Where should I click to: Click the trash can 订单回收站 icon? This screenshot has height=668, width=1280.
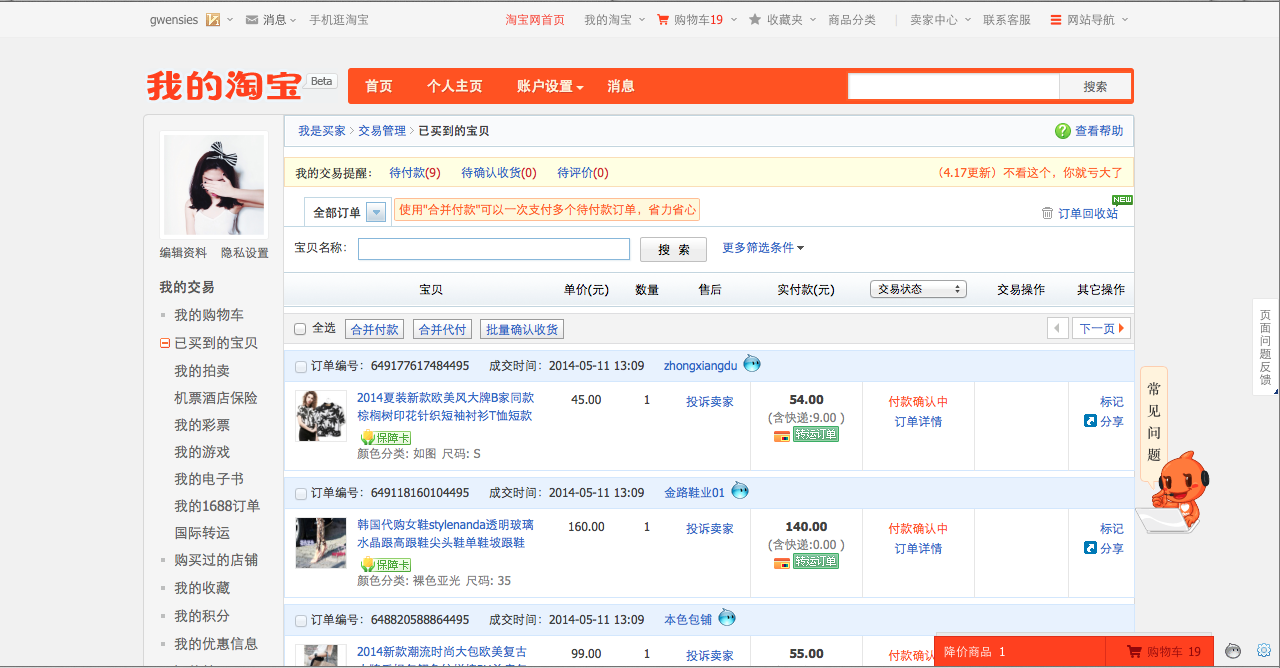(x=1047, y=213)
